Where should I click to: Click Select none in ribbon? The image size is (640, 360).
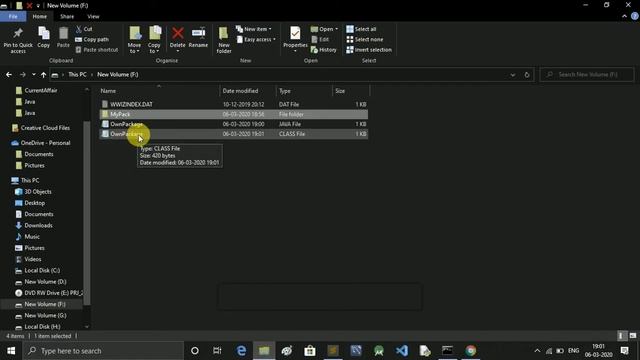click(364, 40)
